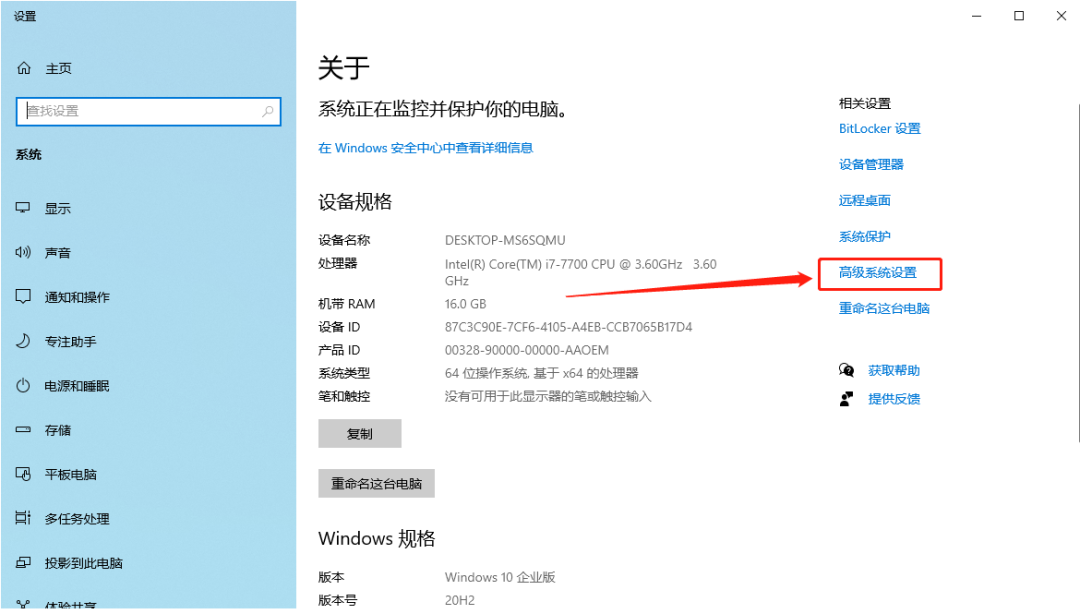Click the search magnifier icon in settings search

(268, 111)
